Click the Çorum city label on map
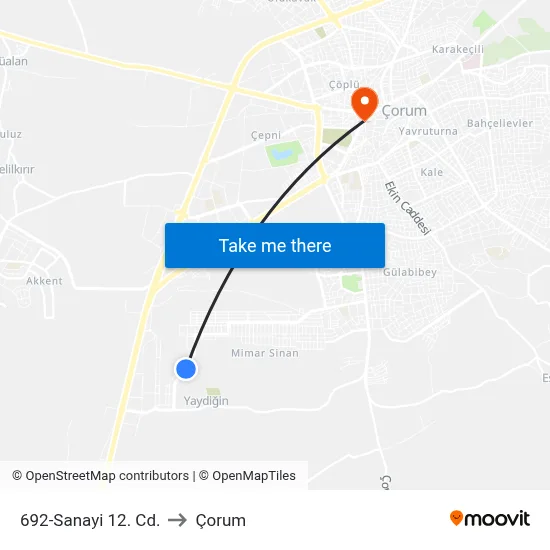The image size is (550, 550). click(x=404, y=111)
